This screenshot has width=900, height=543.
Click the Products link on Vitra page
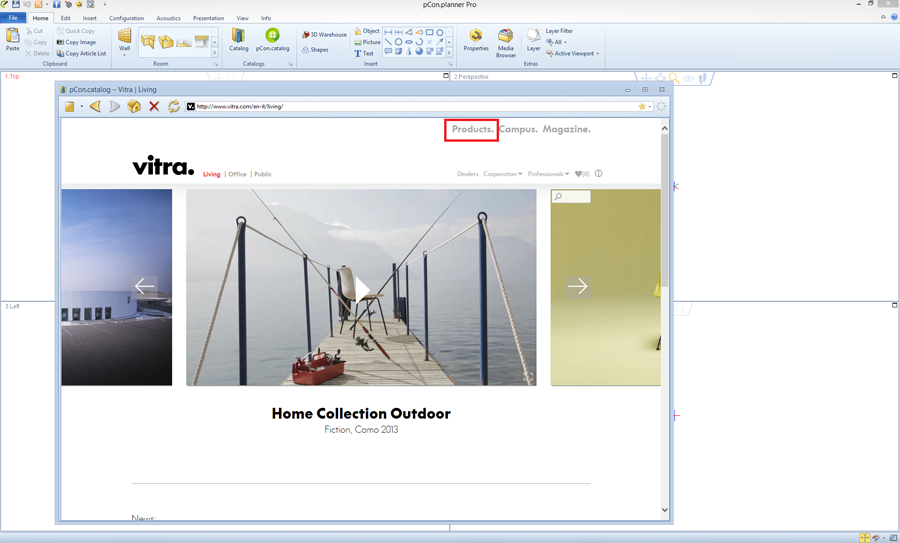pyautogui.click(x=472, y=129)
